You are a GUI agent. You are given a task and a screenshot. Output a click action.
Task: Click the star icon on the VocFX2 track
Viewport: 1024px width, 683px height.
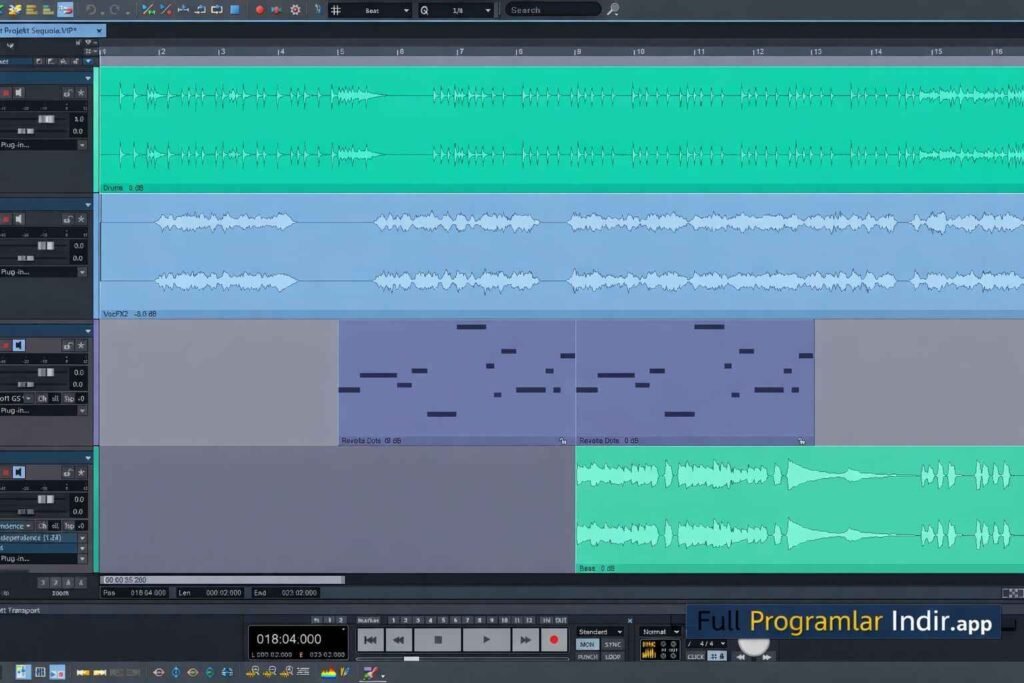click(80, 219)
